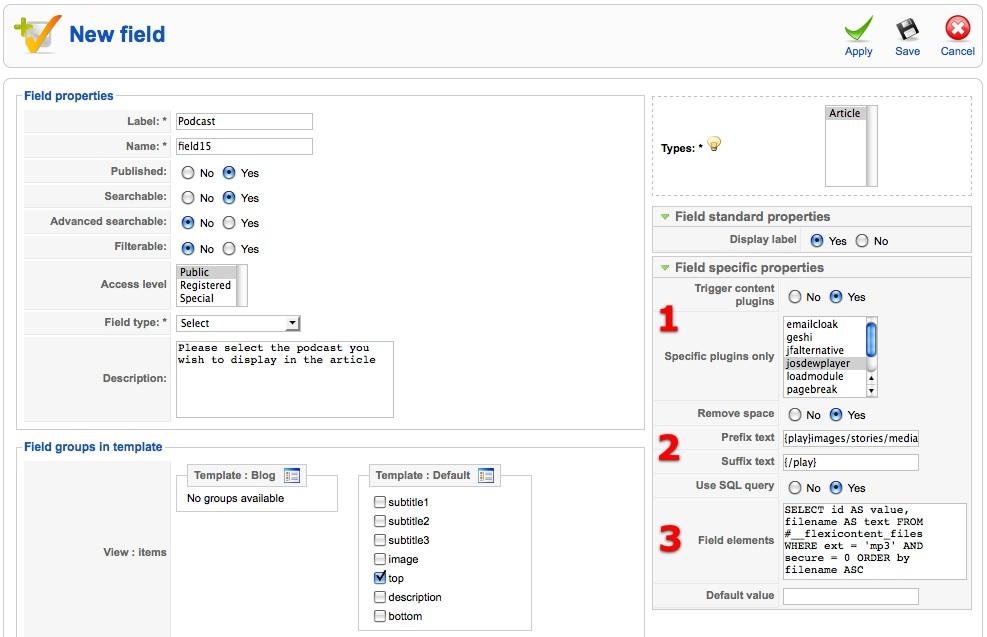Click into the Default value text field
Viewport: 987px width, 637px height.
click(x=850, y=596)
